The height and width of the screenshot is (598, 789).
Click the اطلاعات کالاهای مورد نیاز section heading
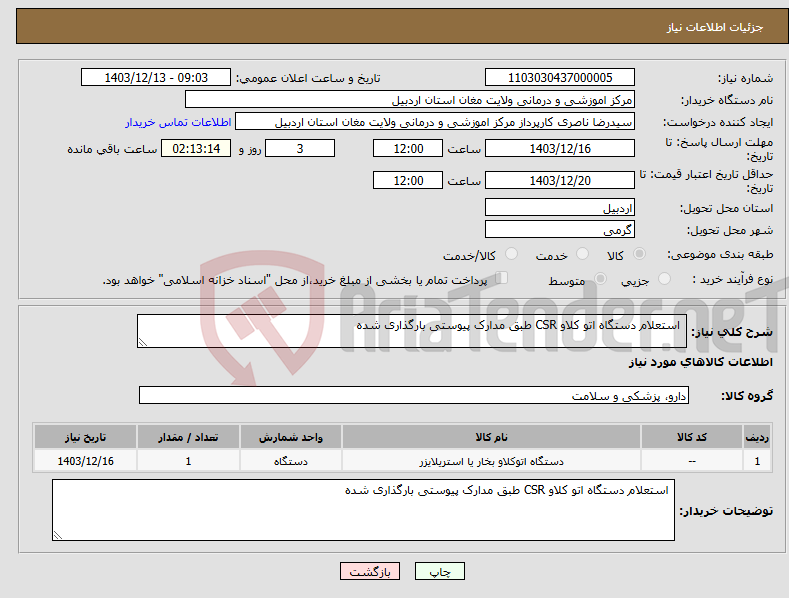point(700,362)
